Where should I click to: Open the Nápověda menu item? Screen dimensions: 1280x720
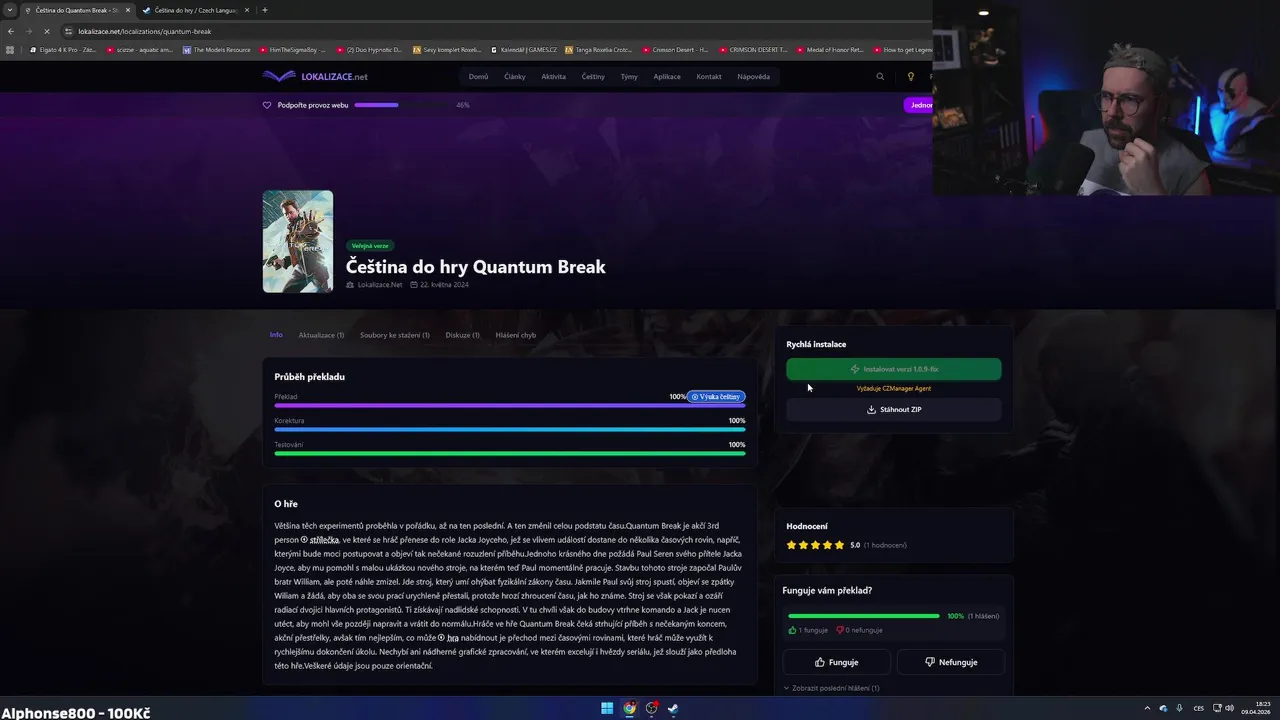point(754,76)
